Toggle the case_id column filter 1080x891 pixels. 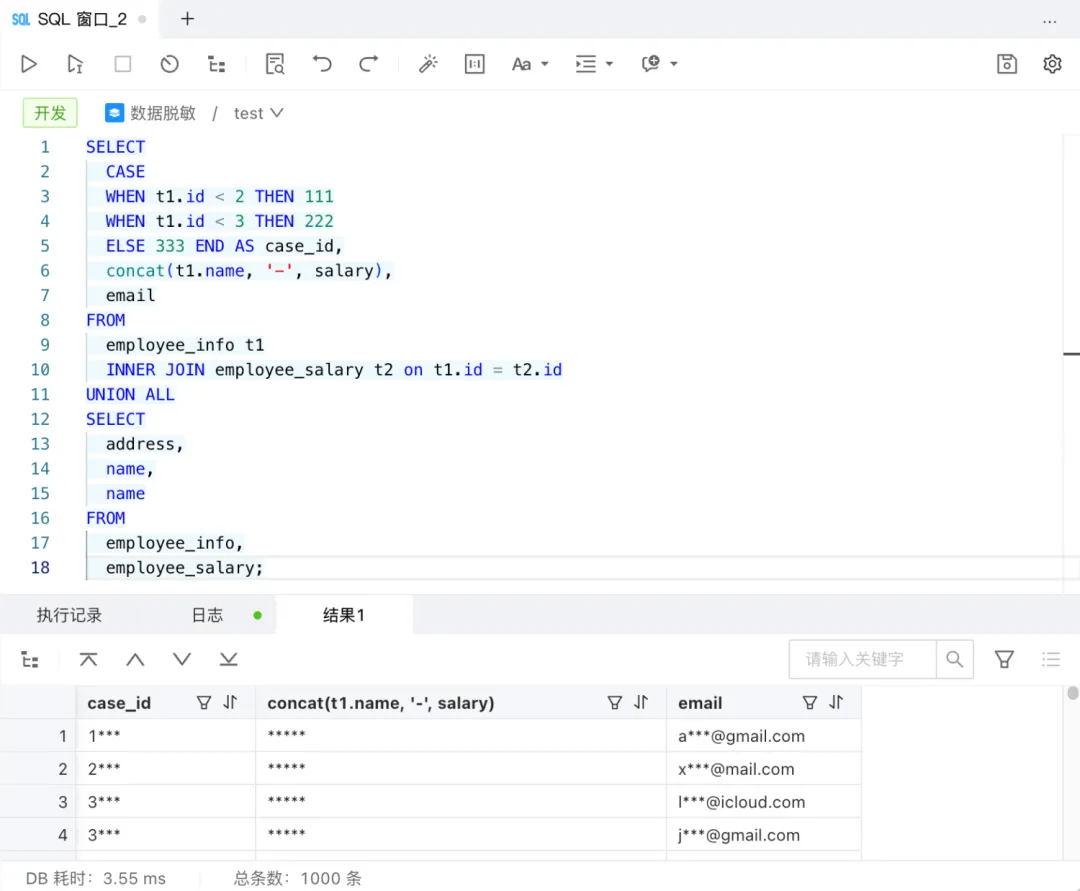point(204,702)
